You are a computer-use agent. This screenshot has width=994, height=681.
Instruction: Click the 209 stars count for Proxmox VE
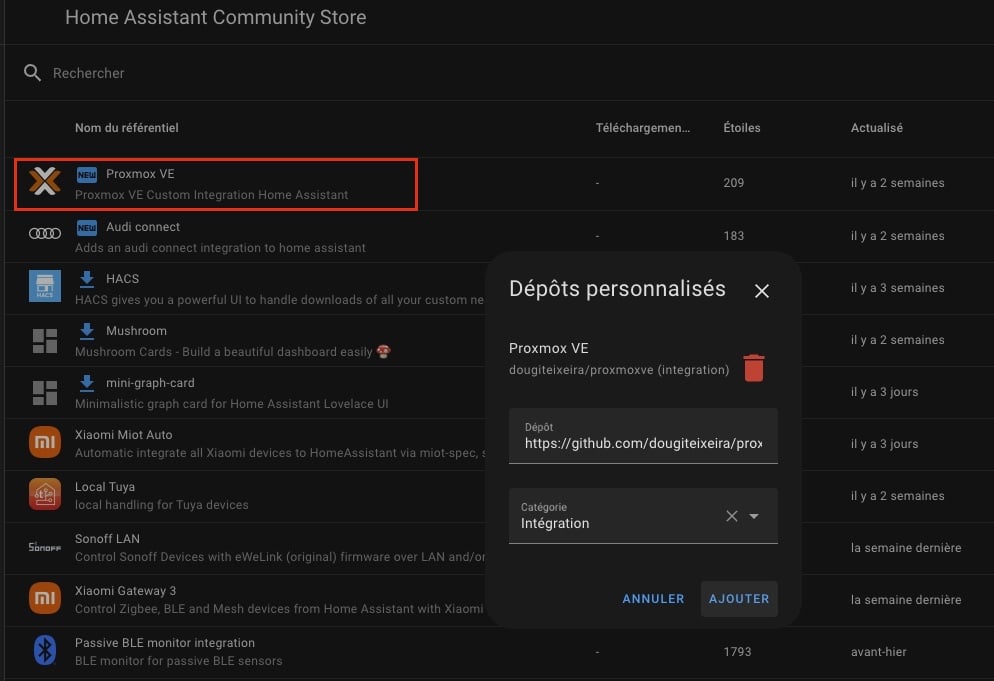(x=733, y=183)
